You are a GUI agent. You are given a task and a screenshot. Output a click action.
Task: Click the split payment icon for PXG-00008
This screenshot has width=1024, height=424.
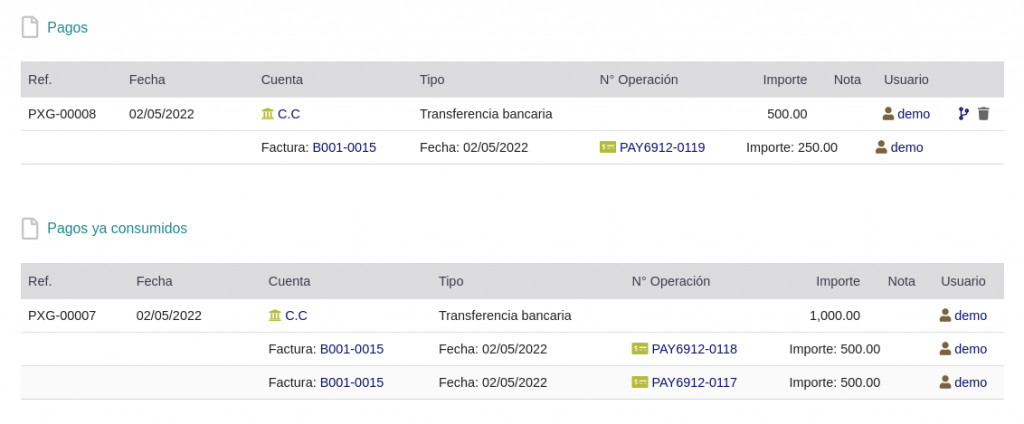[x=963, y=114]
